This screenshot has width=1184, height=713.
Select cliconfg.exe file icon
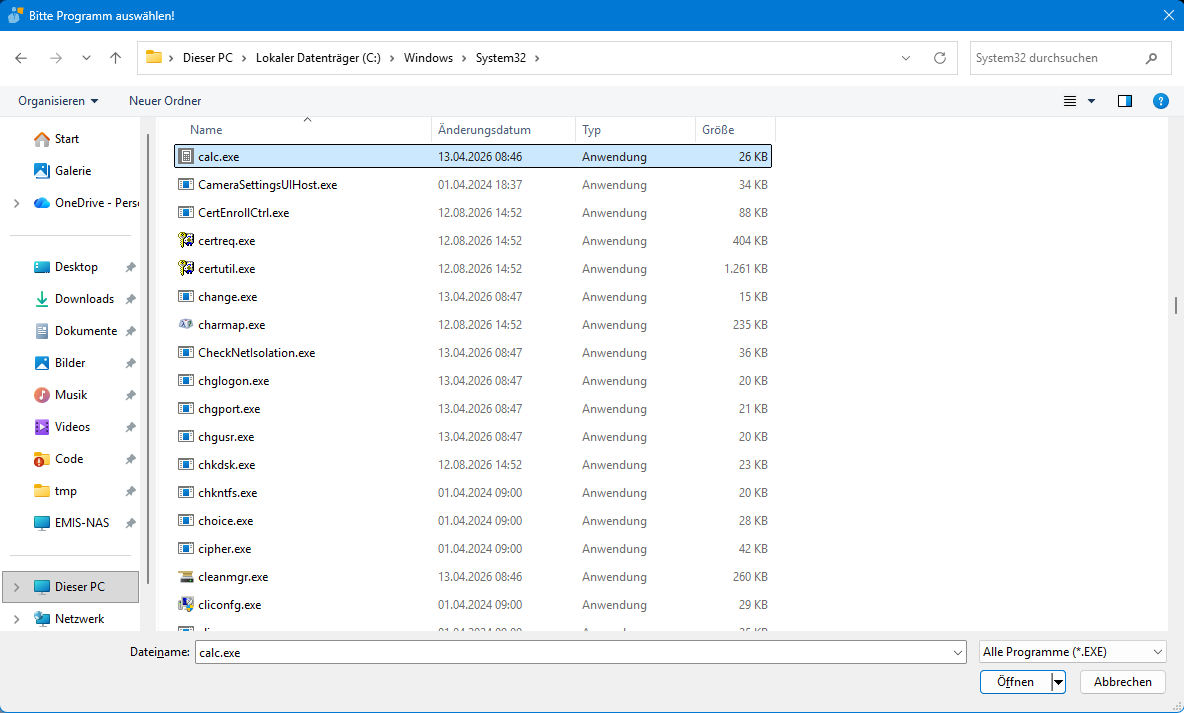[186, 604]
